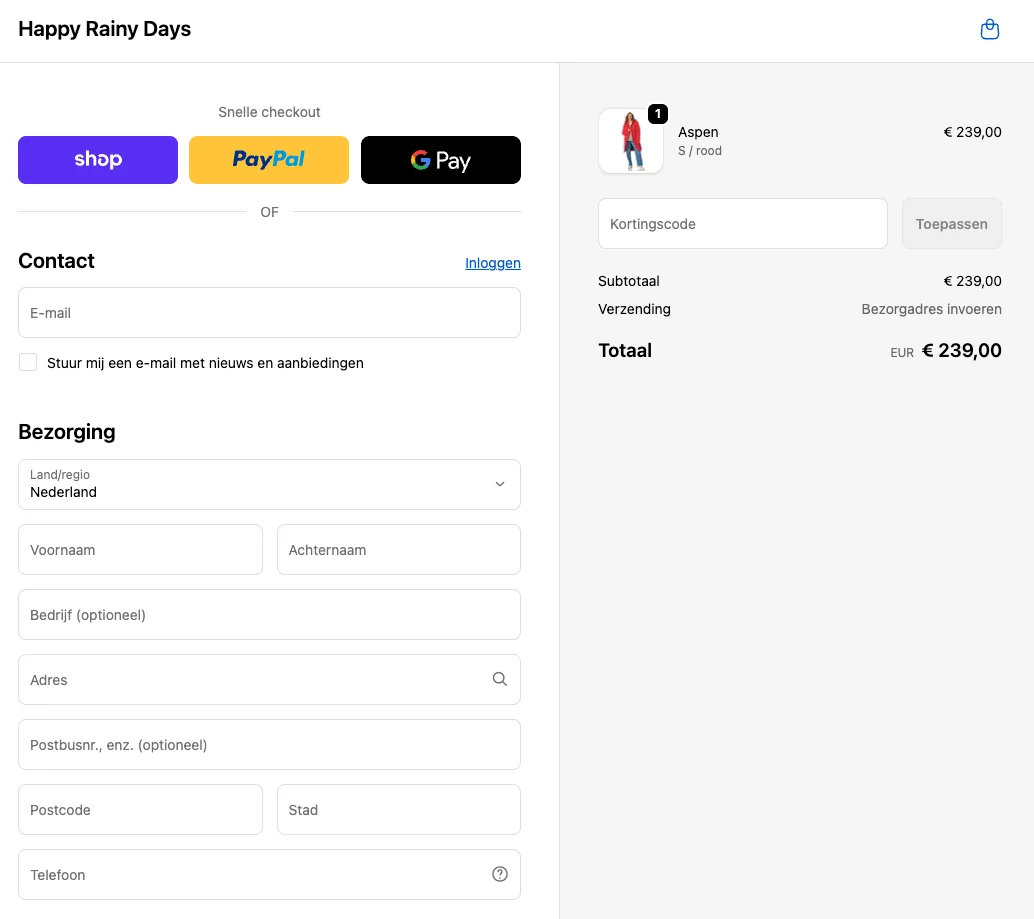Screen dimensions: 1034x919
Task: Choose PayPal express checkout
Action: pyautogui.click(x=269, y=160)
